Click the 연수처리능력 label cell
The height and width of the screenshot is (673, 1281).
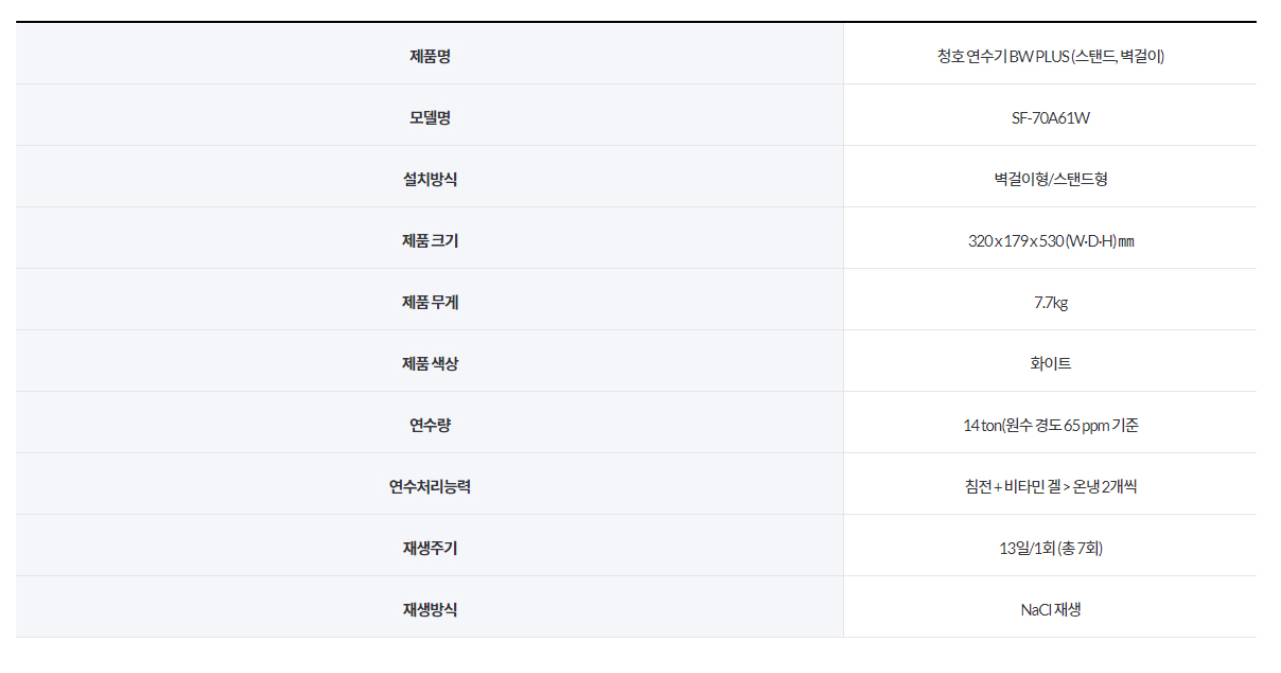(x=430, y=487)
